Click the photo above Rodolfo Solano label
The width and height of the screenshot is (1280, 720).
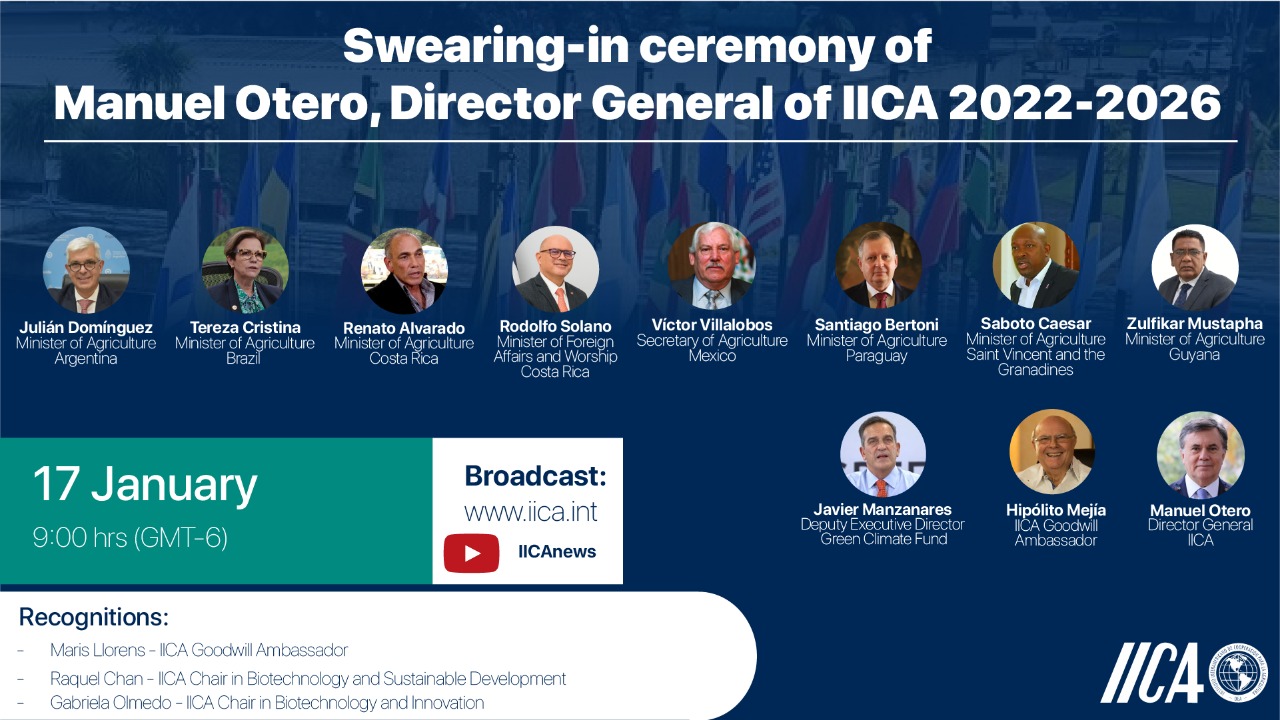(555, 269)
